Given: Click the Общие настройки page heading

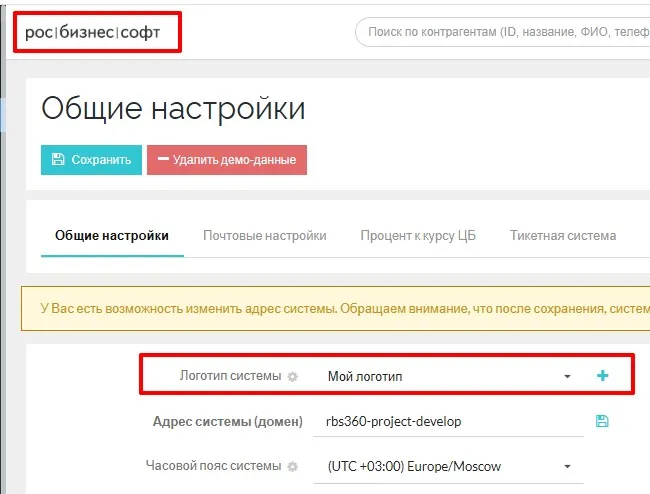Looking at the screenshot, I should (x=173, y=108).
